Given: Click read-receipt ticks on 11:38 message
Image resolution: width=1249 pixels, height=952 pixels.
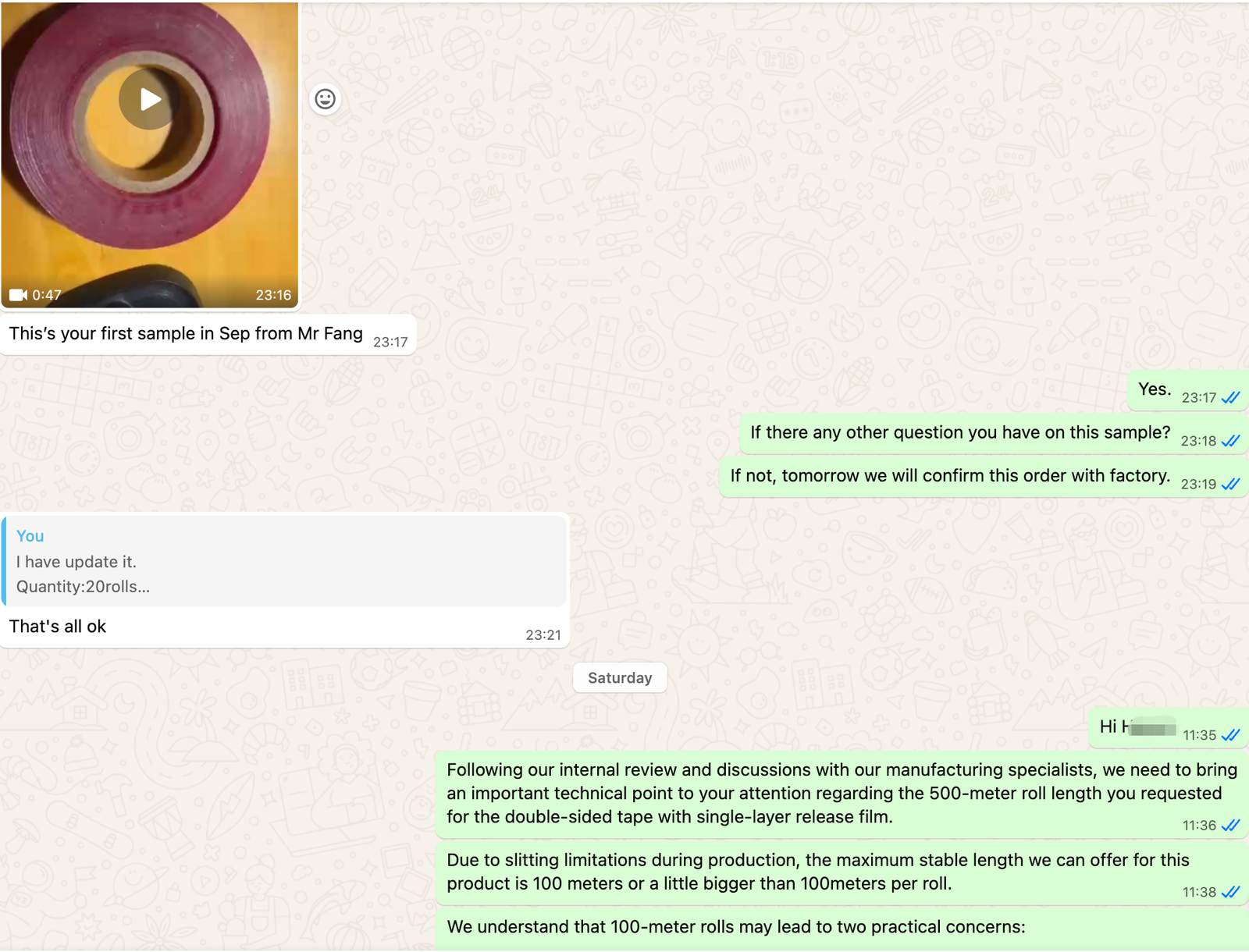Looking at the screenshot, I should [1231, 892].
